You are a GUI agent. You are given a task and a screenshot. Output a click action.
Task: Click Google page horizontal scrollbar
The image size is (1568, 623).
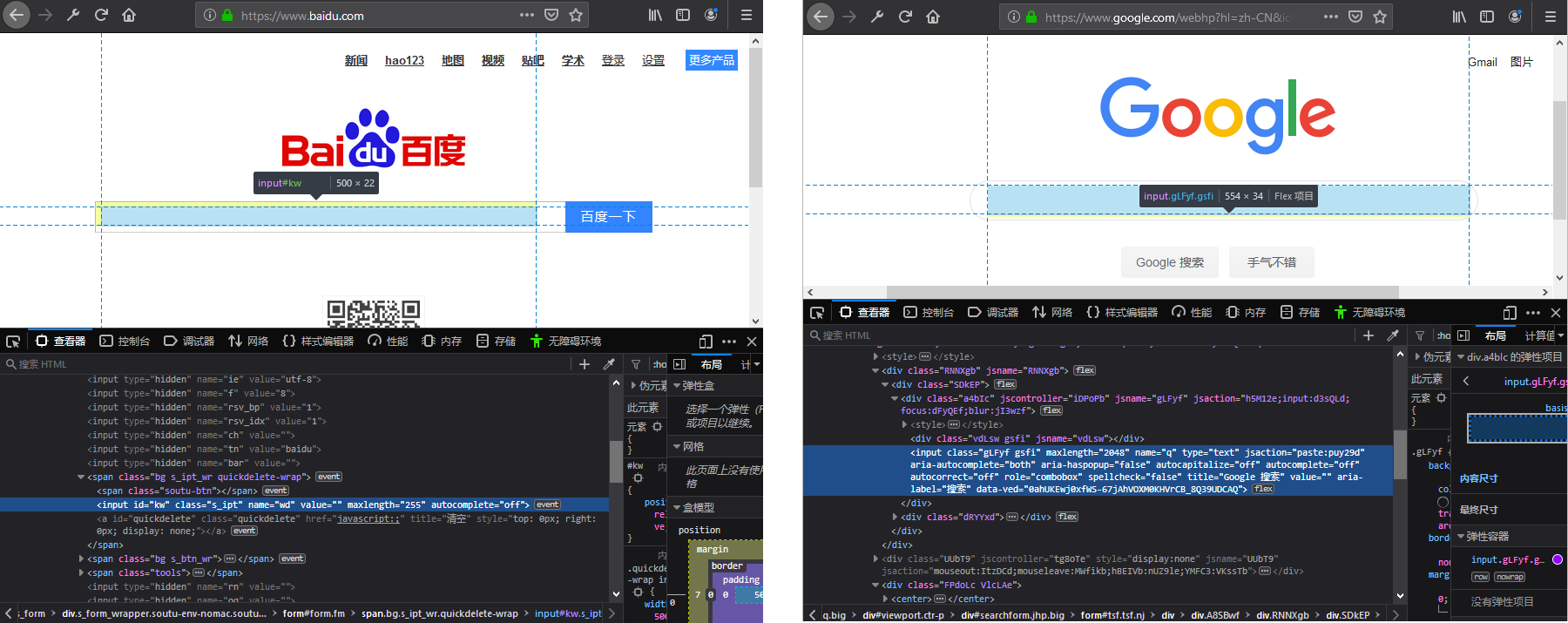coord(1142,292)
